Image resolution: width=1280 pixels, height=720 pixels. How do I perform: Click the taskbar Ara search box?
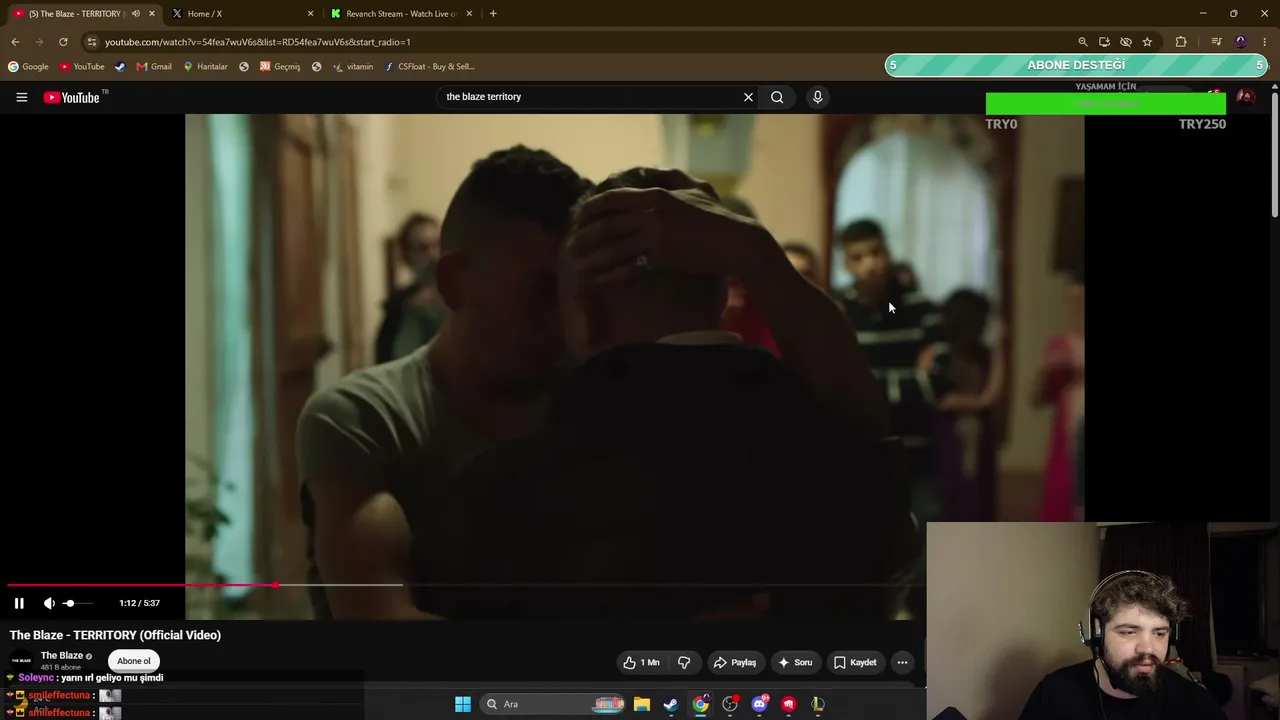[552, 704]
